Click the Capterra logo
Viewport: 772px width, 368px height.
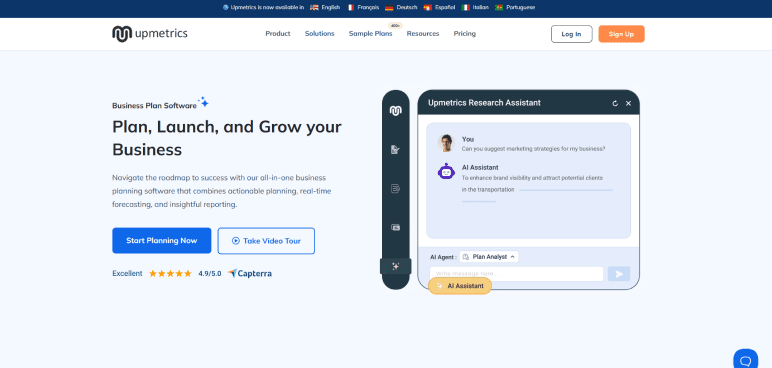coord(250,273)
